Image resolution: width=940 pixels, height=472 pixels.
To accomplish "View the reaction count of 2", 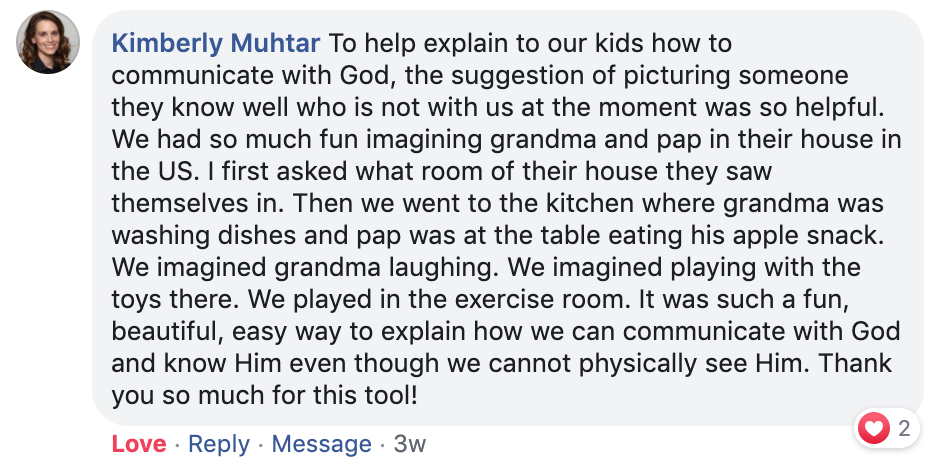I will click(x=904, y=428).
